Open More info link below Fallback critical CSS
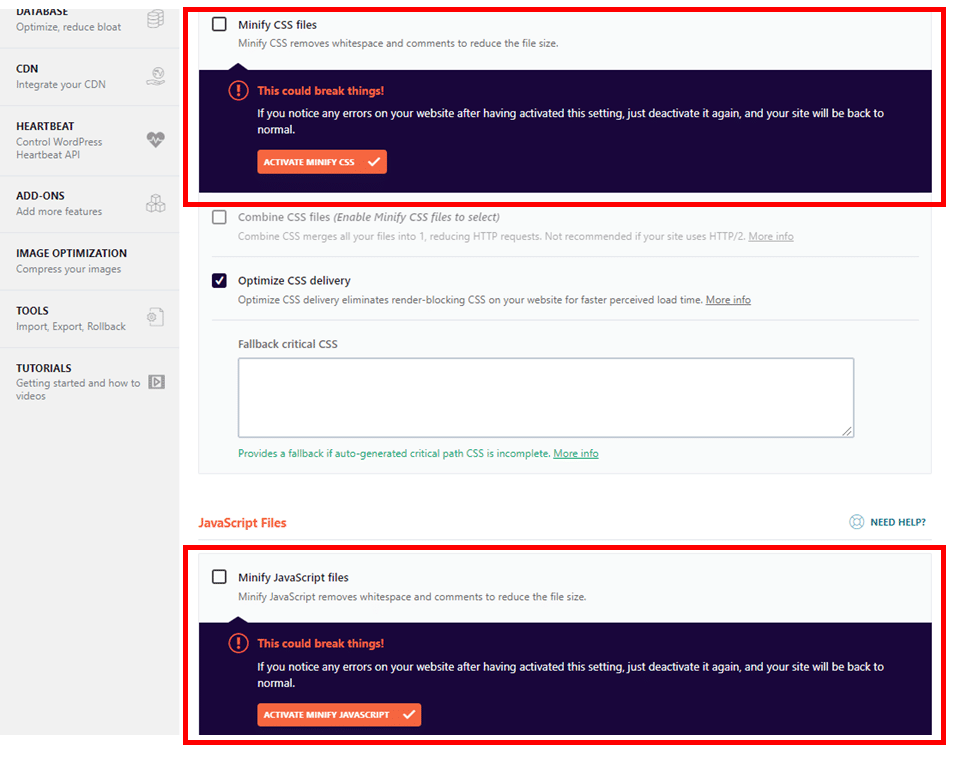The height and width of the screenshot is (763, 957). (576, 454)
